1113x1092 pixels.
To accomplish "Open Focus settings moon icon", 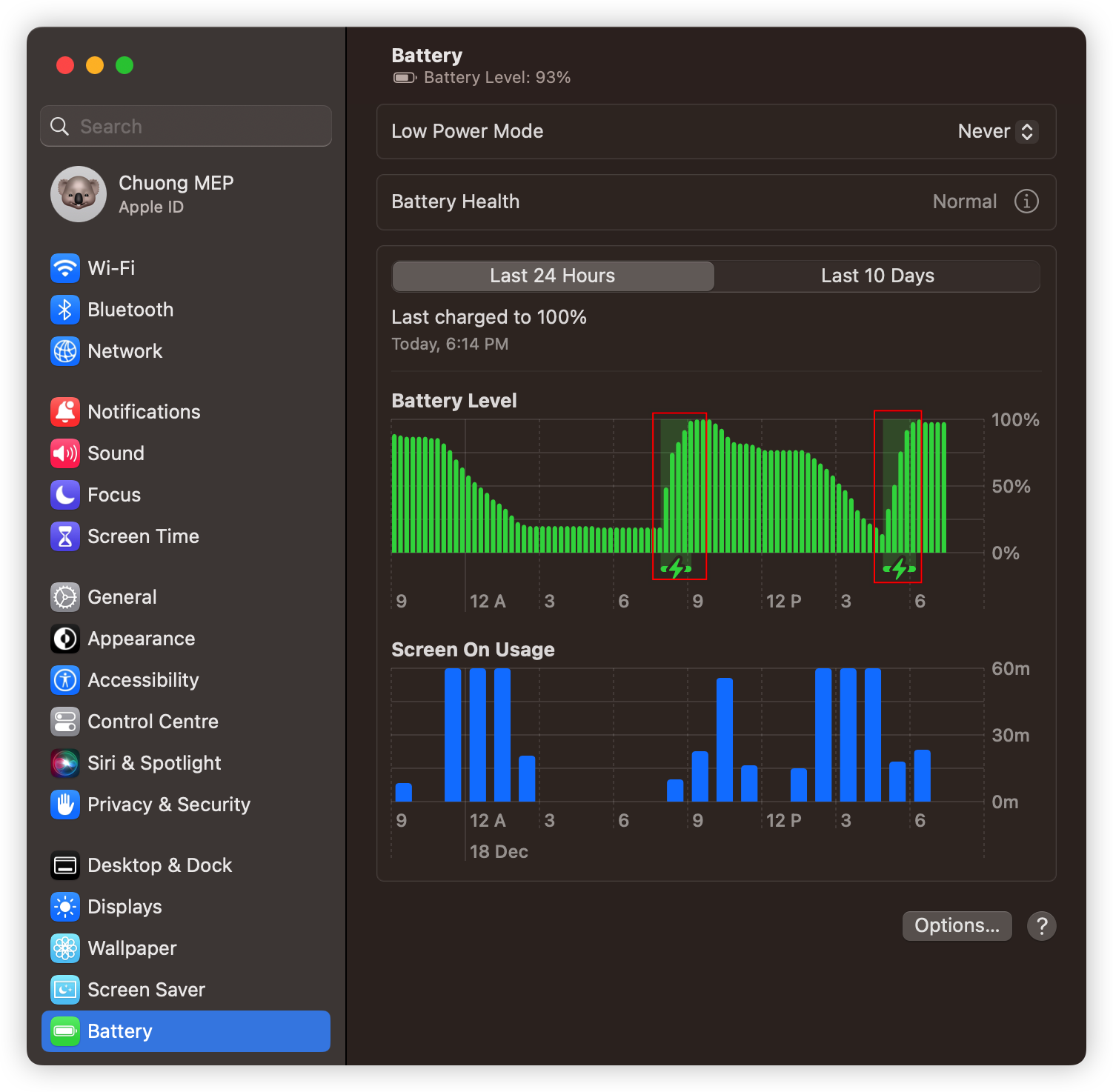I will (65, 495).
